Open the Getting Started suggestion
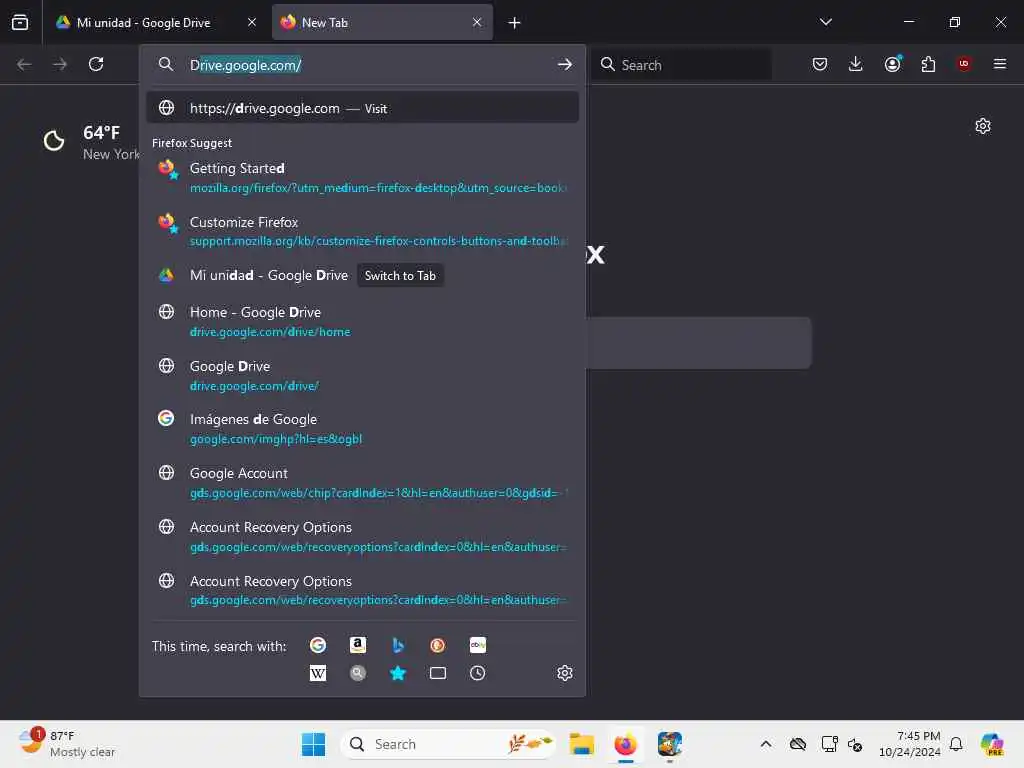This screenshot has height=768, width=1024. (362, 178)
